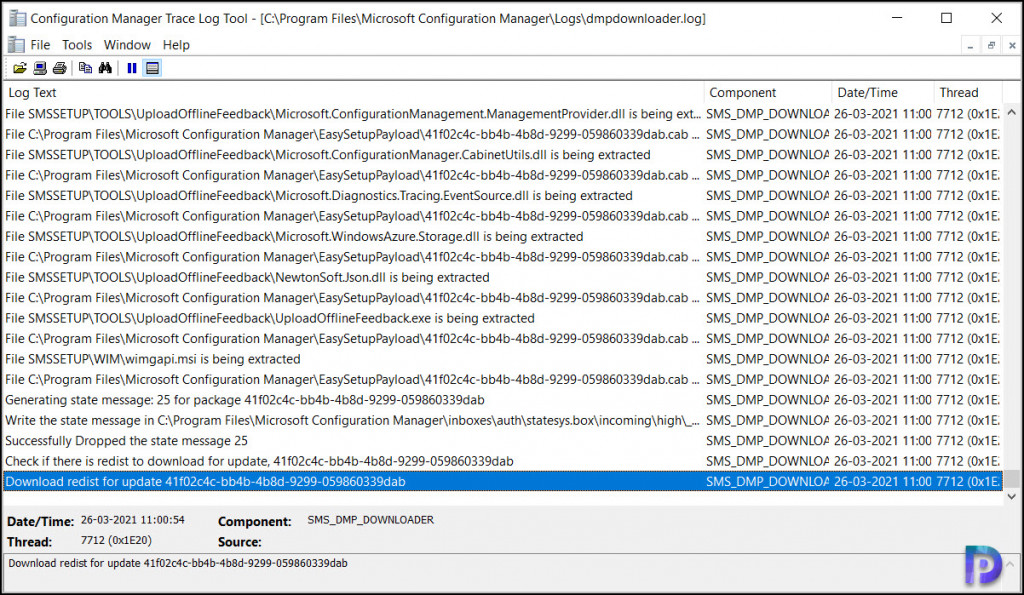The width and height of the screenshot is (1024, 595).
Task: Select the CabinetUtils.dll is being extracted row
Action: pyautogui.click(x=502, y=155)
